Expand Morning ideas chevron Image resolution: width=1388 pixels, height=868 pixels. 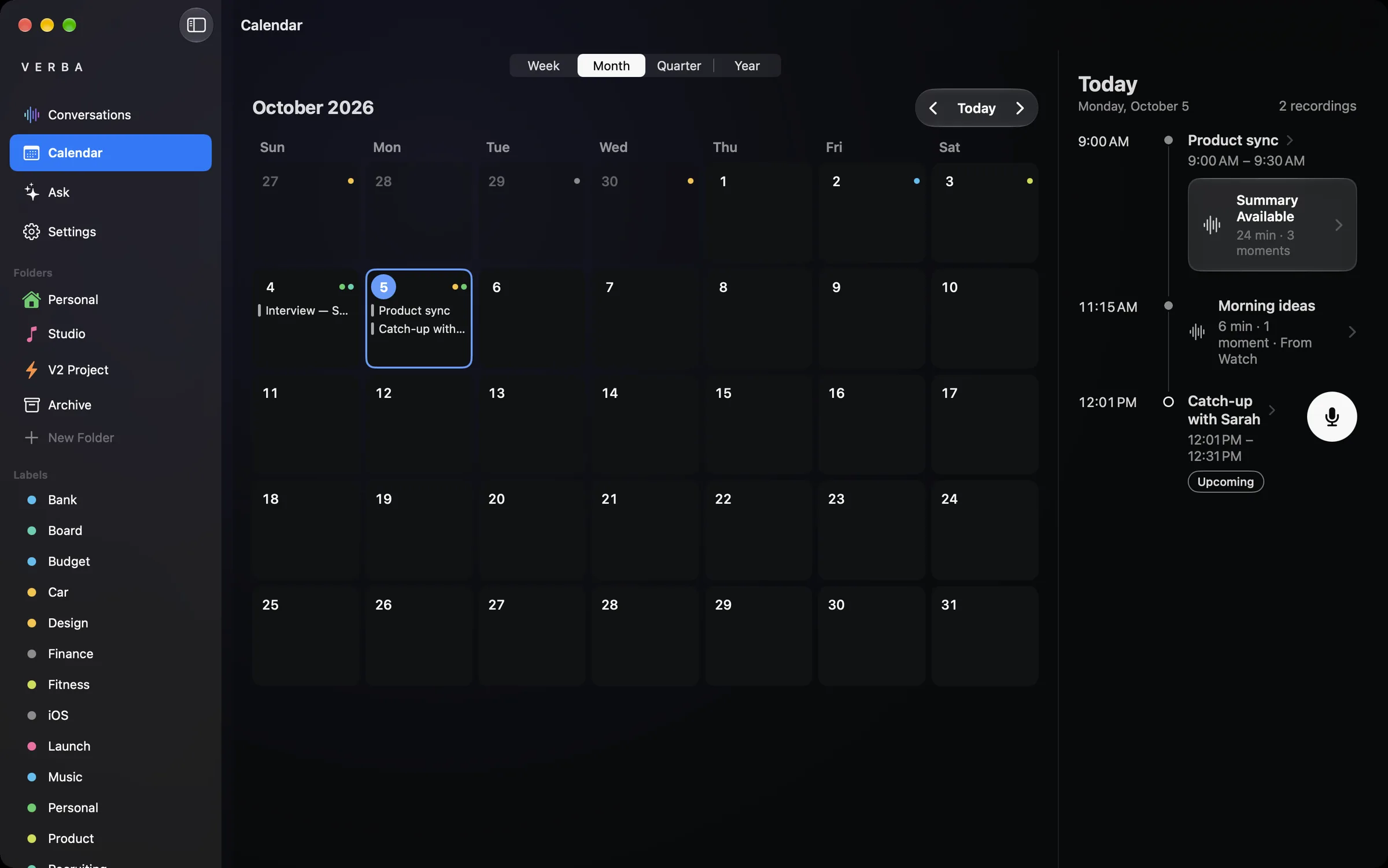coord(1352,332)
